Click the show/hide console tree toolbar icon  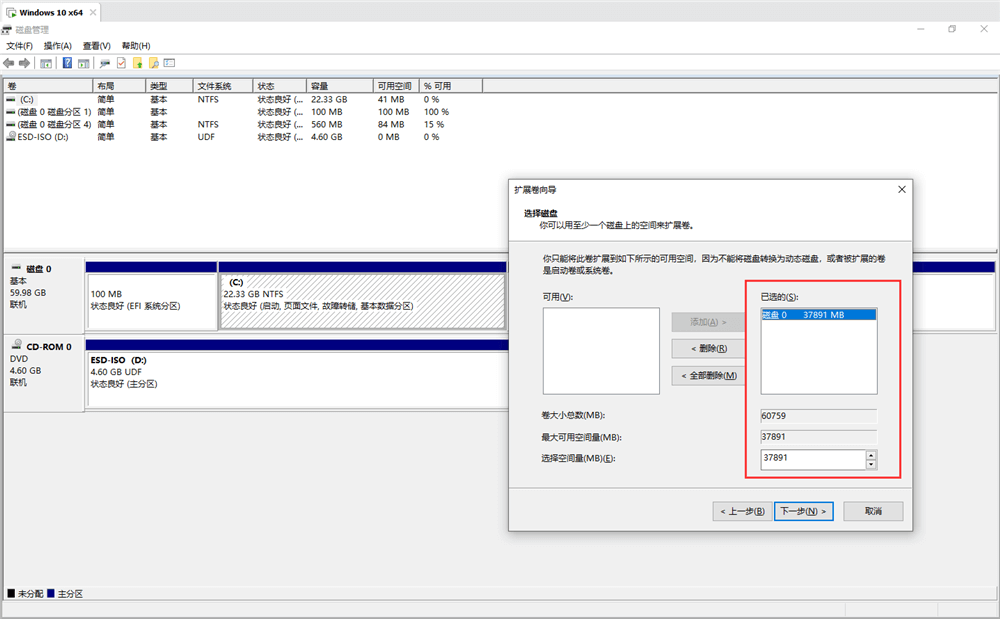click(x=46, y=63)
